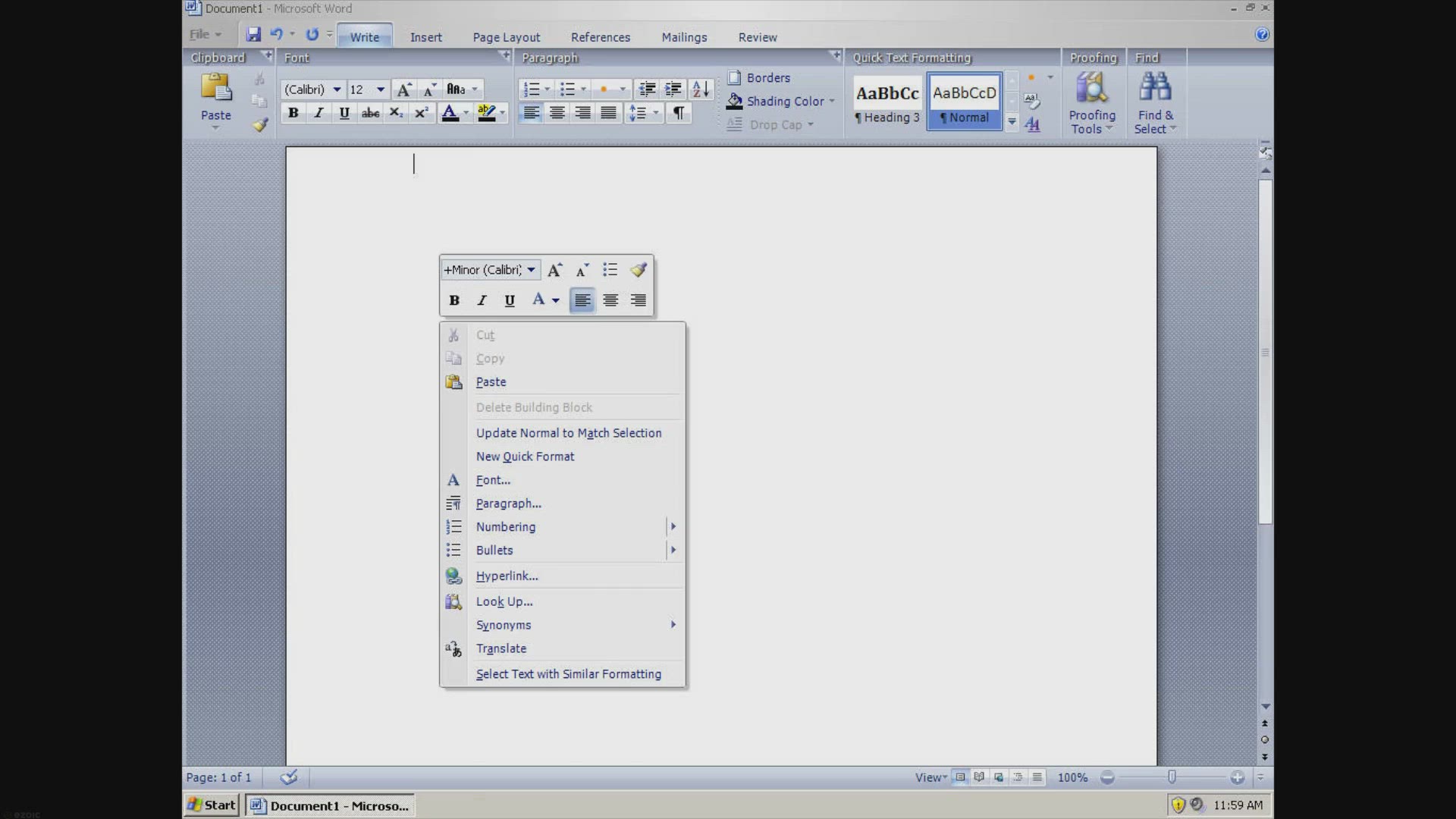Click the vertical scrollbar thumb
The height and width of the screenshot is (819, 1456).
1265,352
